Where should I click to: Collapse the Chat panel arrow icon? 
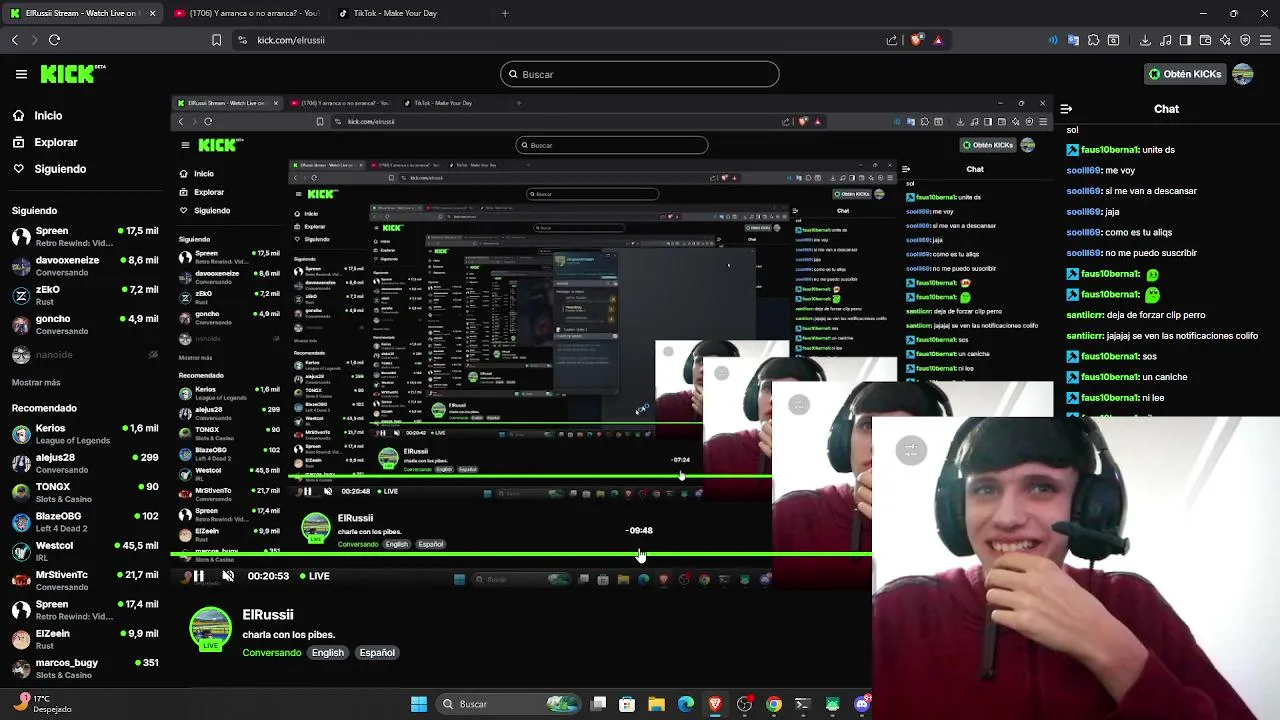tap(1066, 109)
